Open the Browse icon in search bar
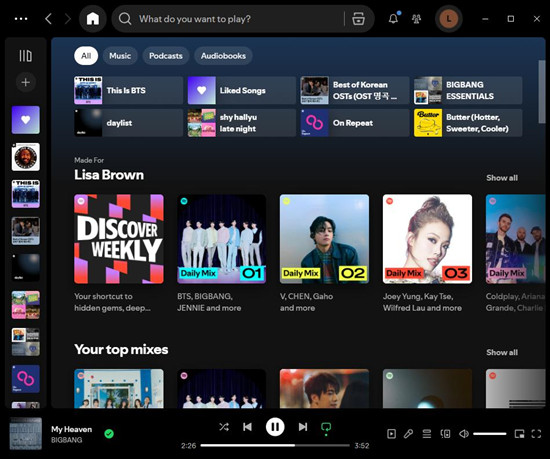This screenshot has width=550, height=459. (358, 19)
